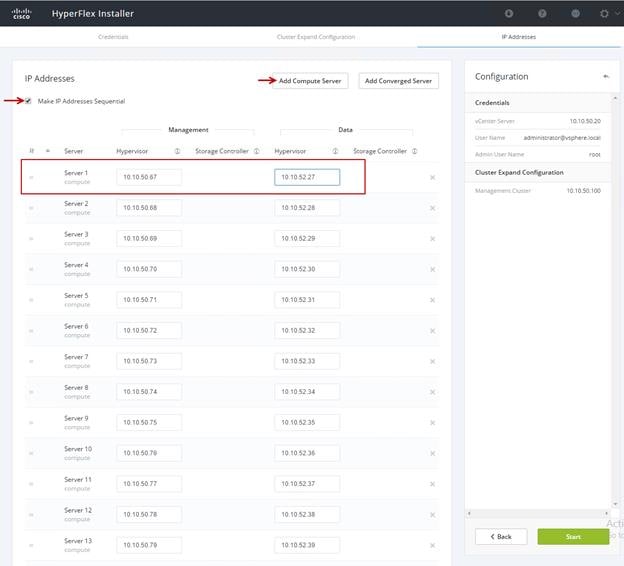This screenshot has height=566, width=624.
Task: Select the IP Addresses tab
Action: 519,37
